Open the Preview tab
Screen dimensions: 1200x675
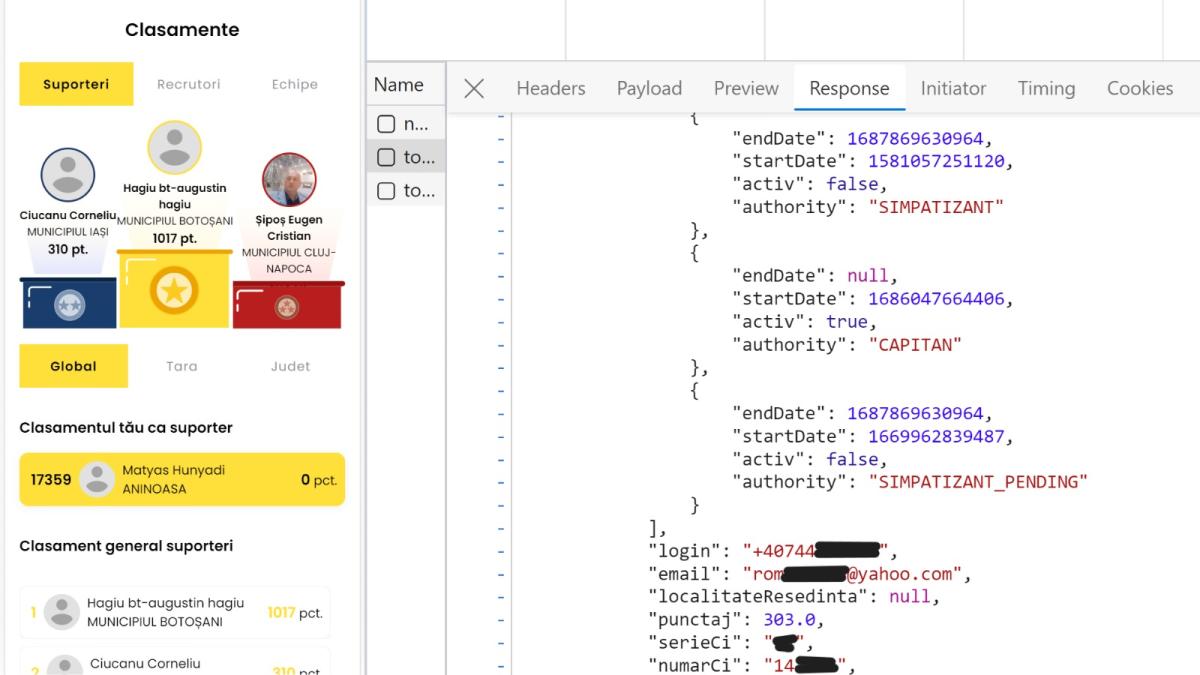(x=746, y=89)
